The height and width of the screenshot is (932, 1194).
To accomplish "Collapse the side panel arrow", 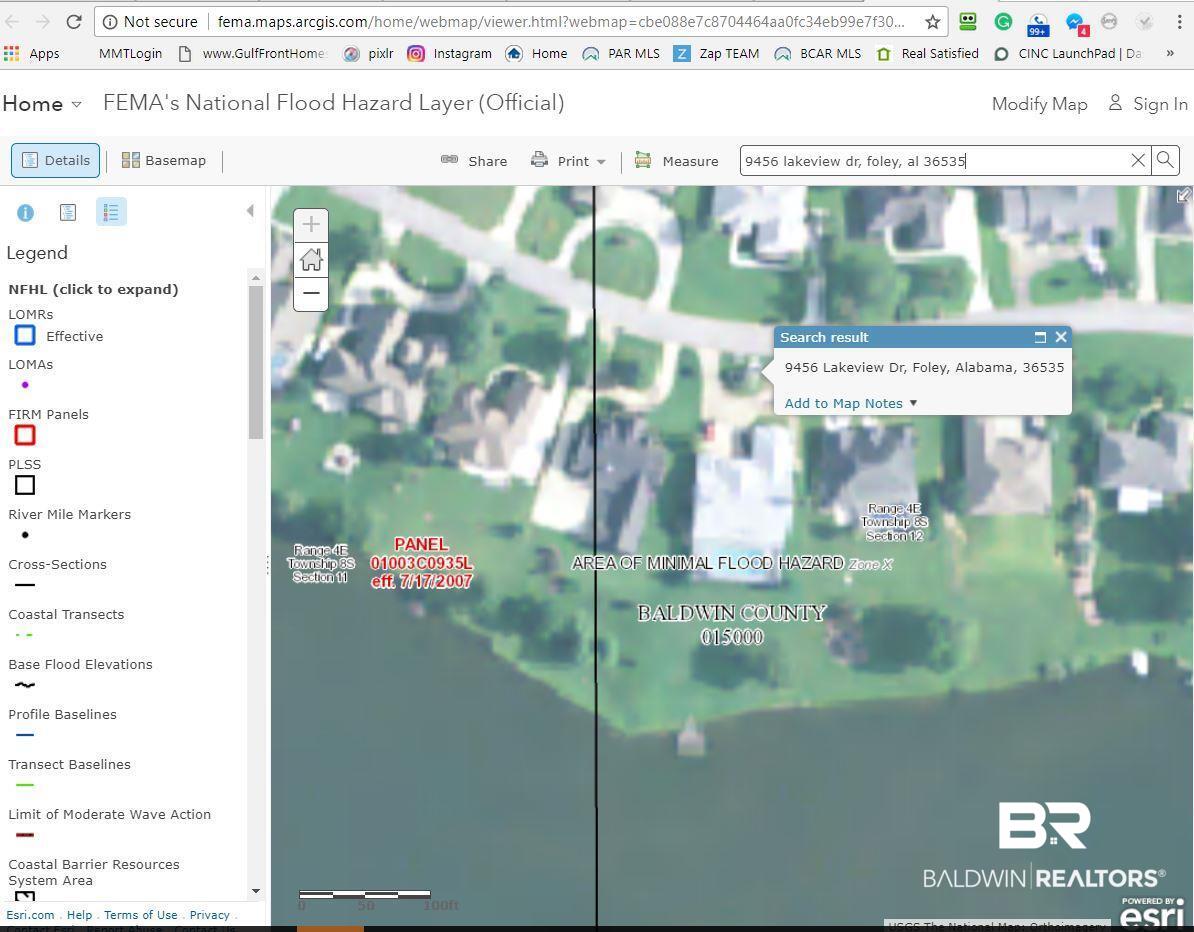I will click(250, 211).
